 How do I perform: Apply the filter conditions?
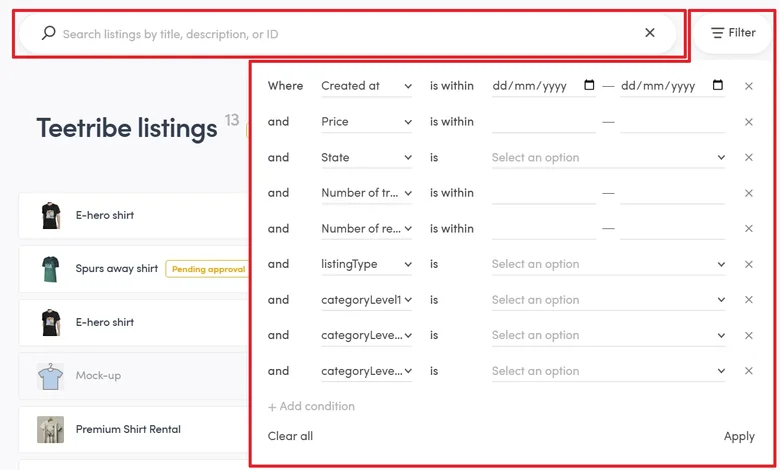click(739, 436)
